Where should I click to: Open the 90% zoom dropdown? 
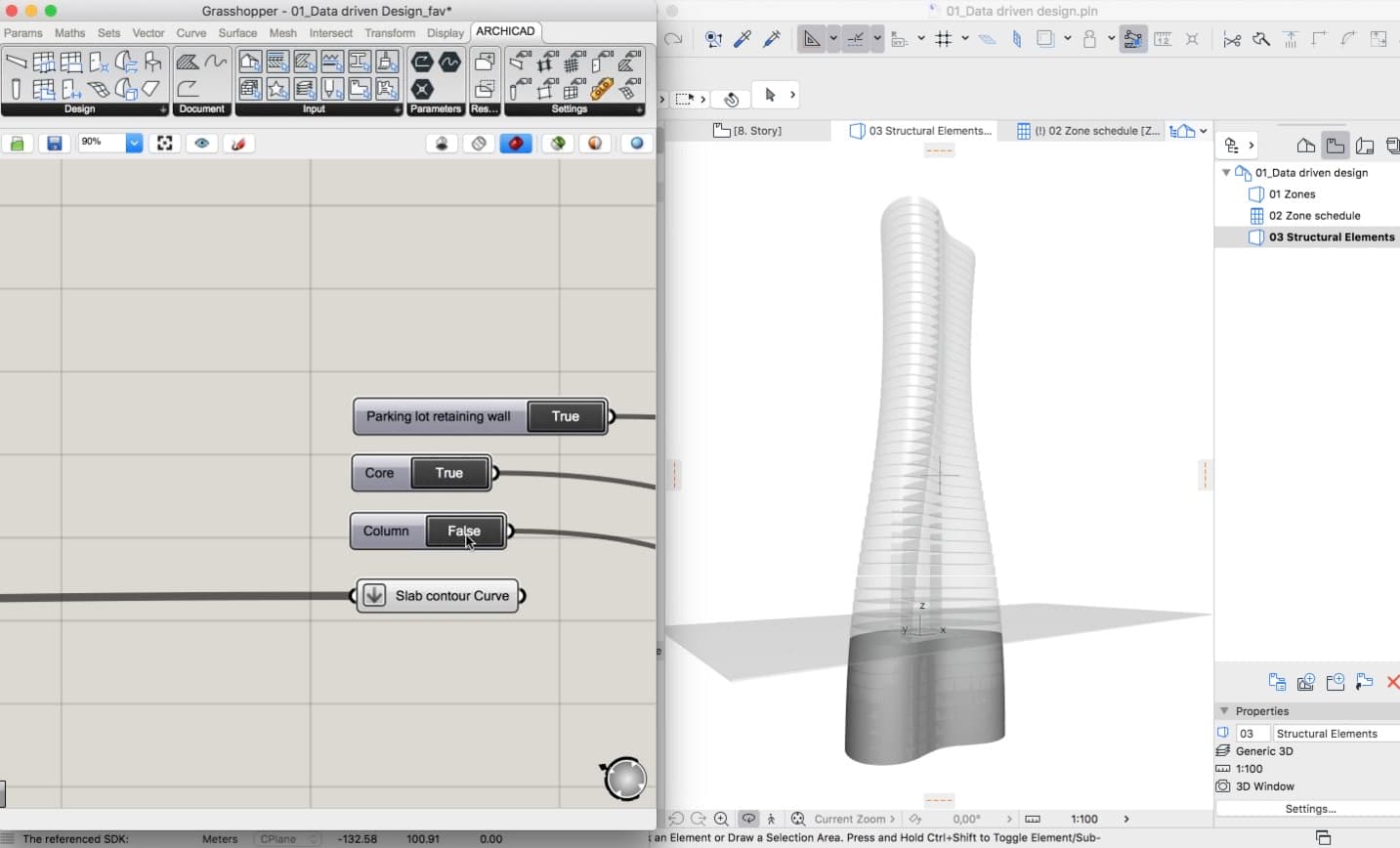pos(134,144)
